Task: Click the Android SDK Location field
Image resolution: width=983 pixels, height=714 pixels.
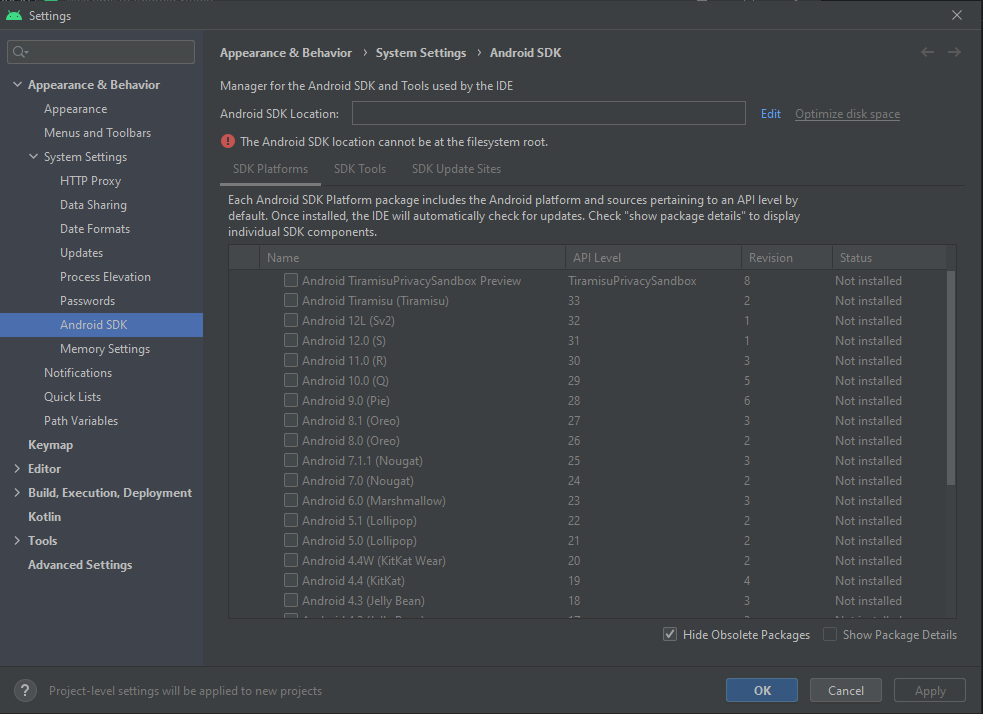Action: tap(549, 113)
